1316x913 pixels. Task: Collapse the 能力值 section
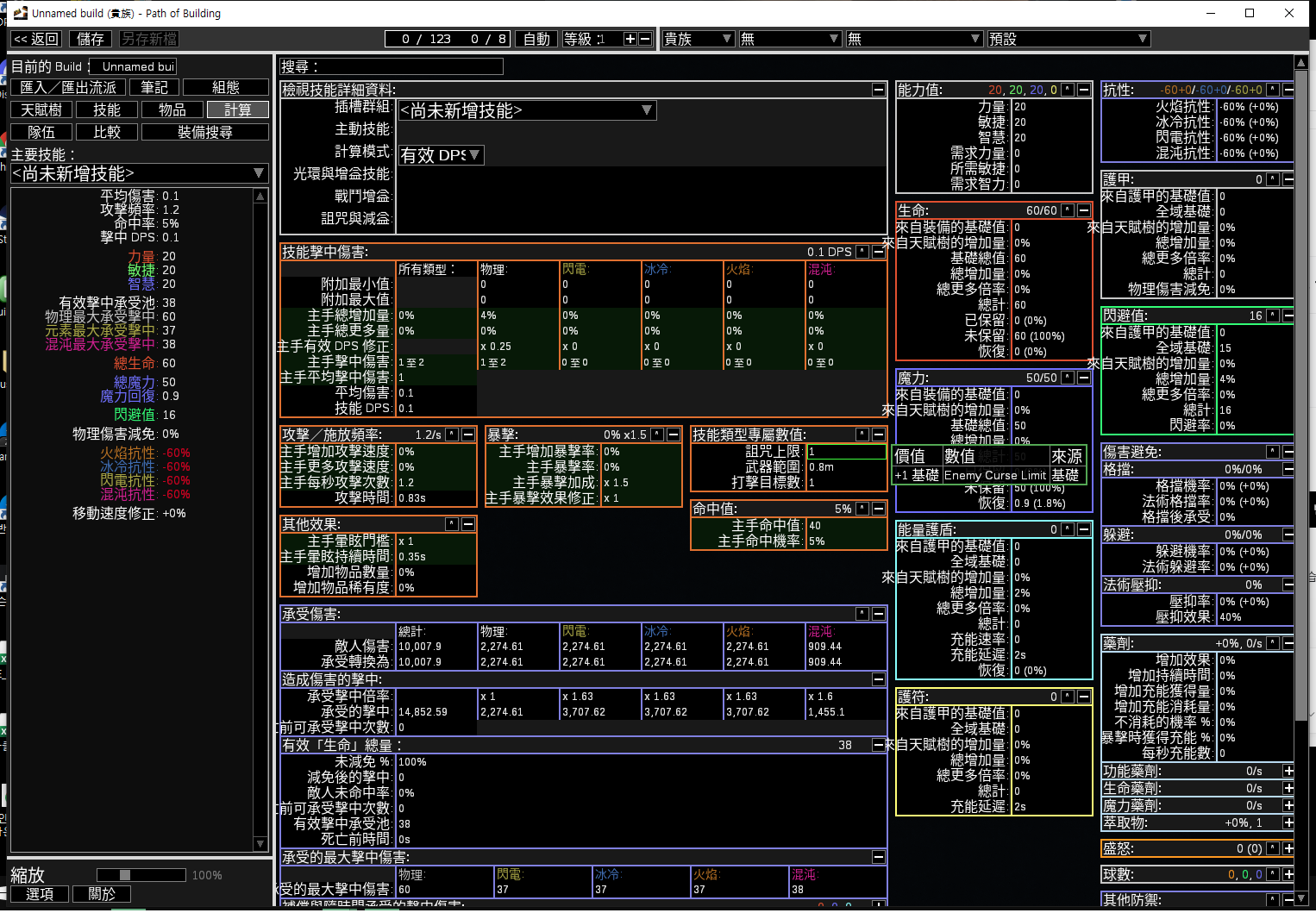[x=1083, y=90]
